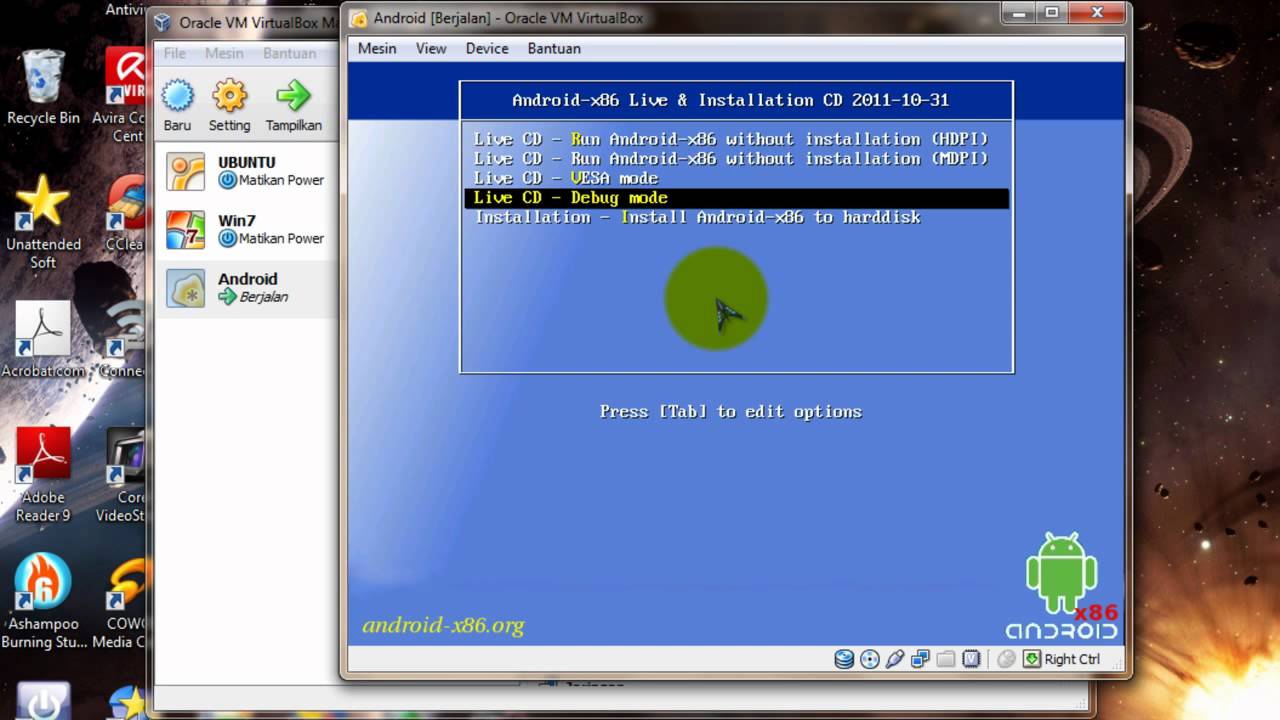The width and height of the screenshot is (1280, 720).
Task: Open the View menu
Action: pyautogui.click(x=431, y=48)
